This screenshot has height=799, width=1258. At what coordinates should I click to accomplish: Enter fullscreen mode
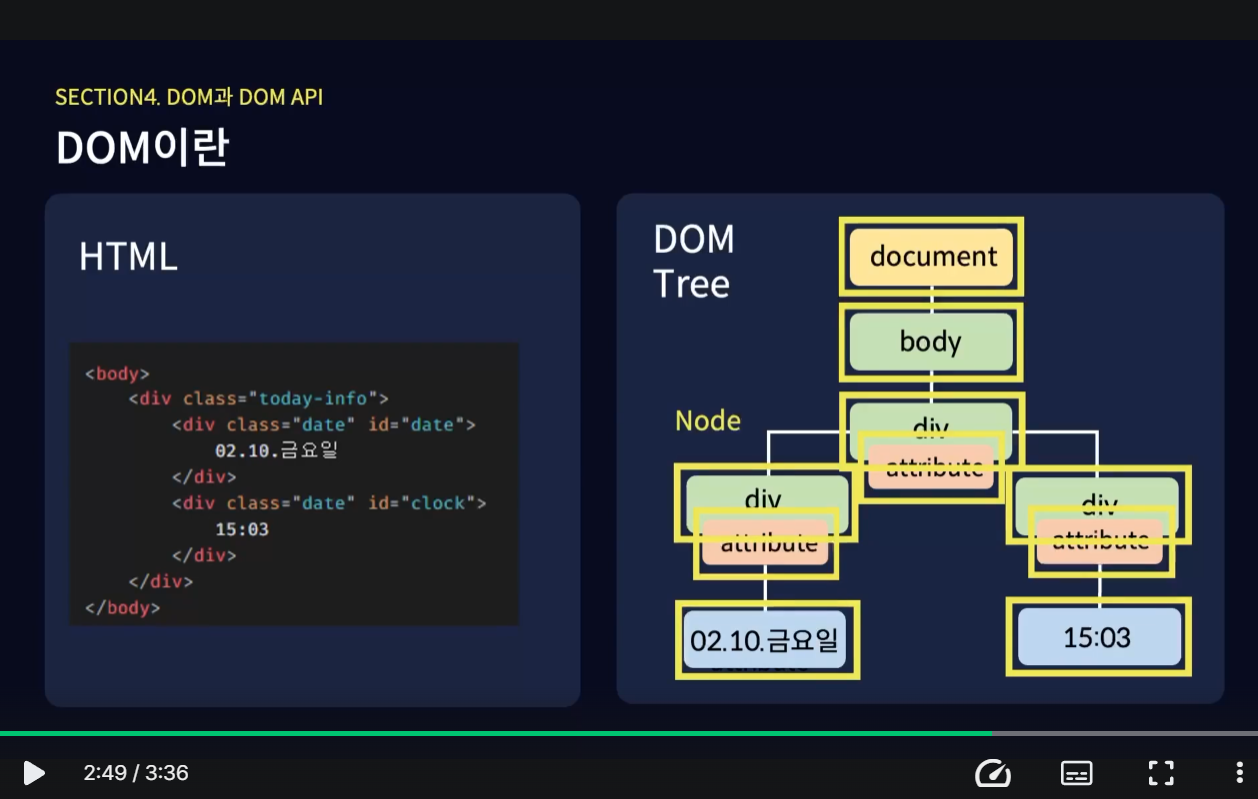point(1161,773)
